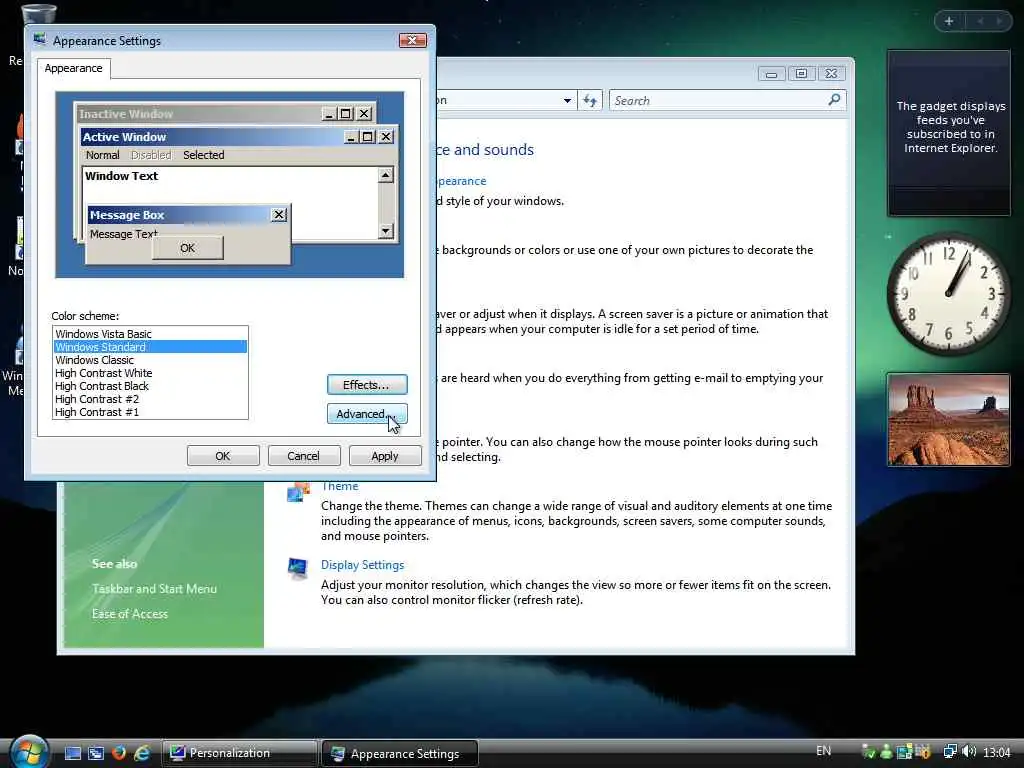1024x768 pixels.
Task: Click the network icon in the system tray
Action: click(x=950, y=752)
